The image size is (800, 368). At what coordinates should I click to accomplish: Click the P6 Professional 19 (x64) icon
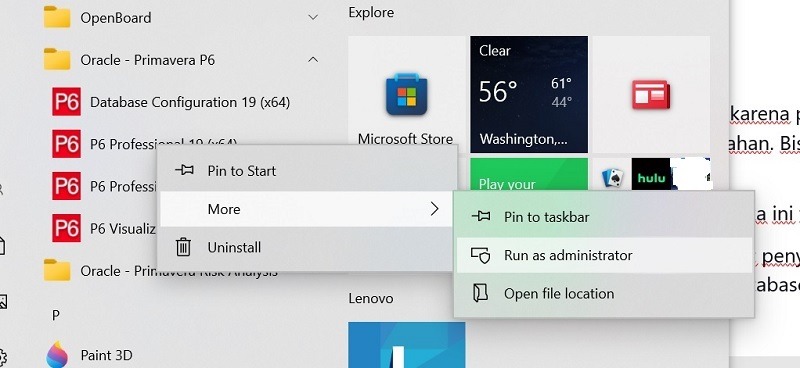click(66, 144)
